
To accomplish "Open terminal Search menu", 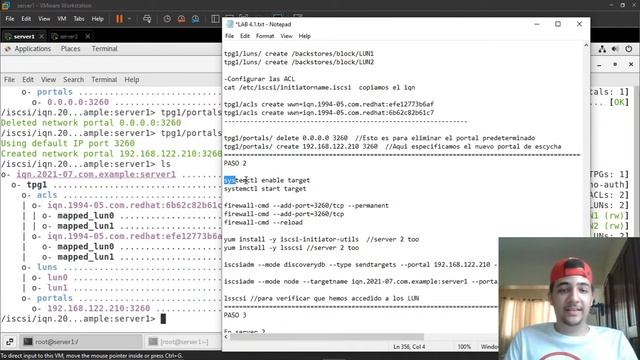I will click(x=73, y=80).
